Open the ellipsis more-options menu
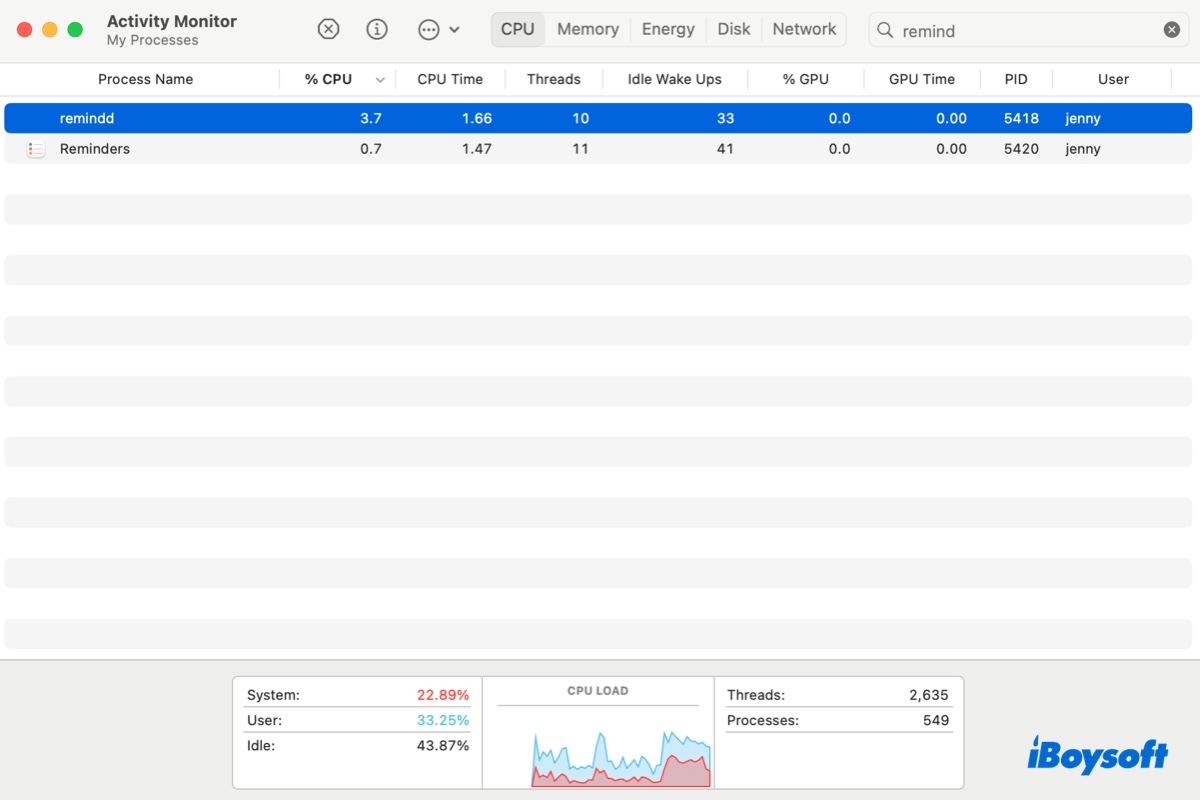The image size is (1200, 800). pos(438,29)
